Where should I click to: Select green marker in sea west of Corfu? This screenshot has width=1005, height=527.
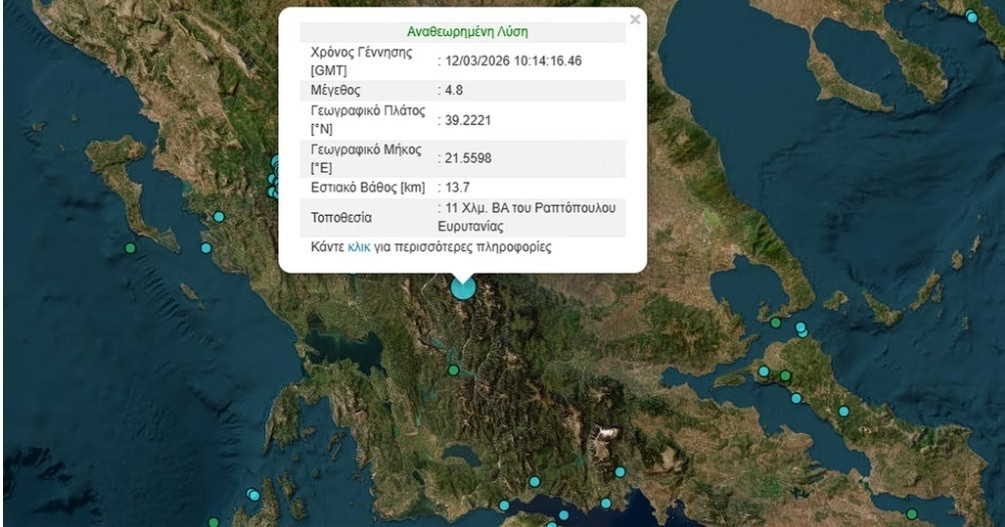(x=129, y=247)
